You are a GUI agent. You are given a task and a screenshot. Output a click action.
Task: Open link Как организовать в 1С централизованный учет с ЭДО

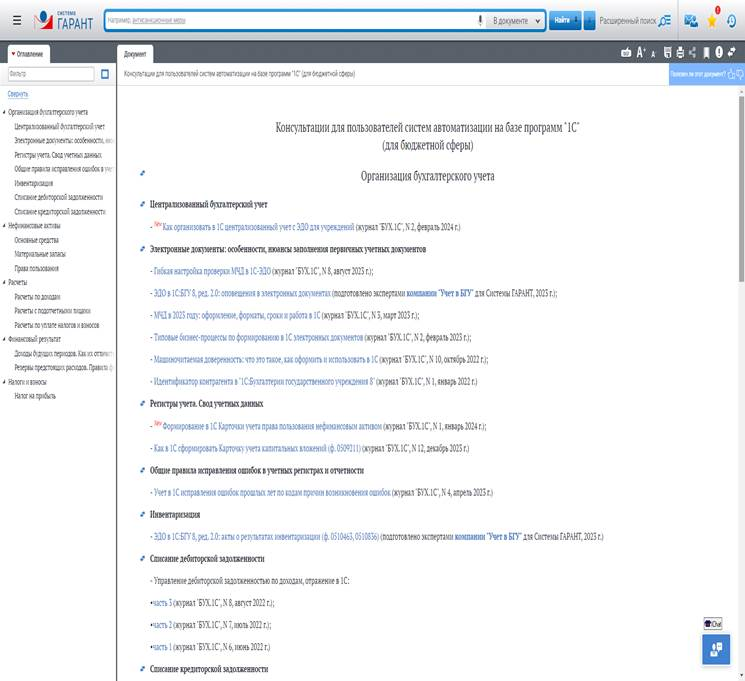pos(258,227)
